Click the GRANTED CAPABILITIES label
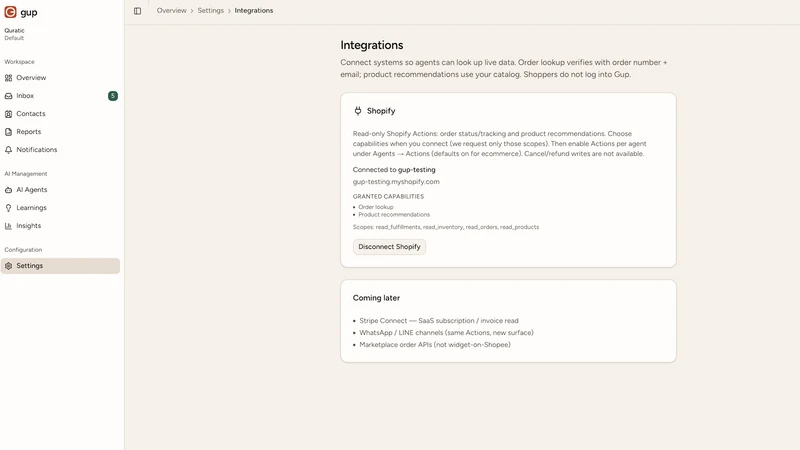 [388, 196]
